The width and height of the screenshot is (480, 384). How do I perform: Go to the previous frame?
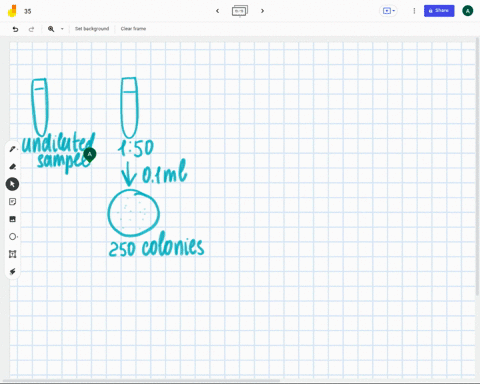point(217,11)
